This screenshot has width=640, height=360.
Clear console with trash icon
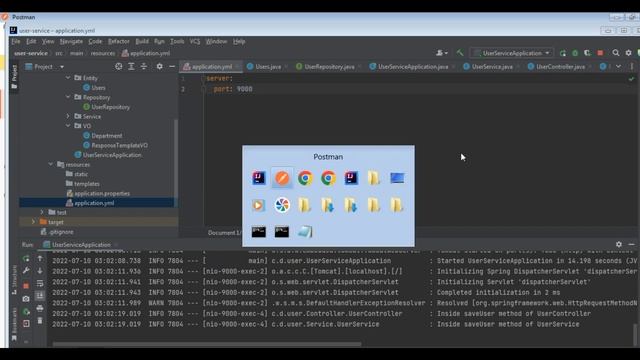[40, 320]
